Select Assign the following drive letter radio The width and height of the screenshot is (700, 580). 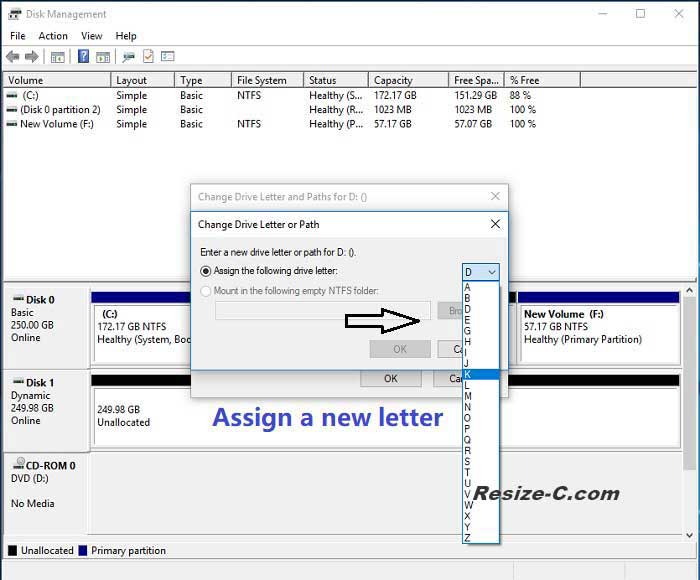(205, 271)
